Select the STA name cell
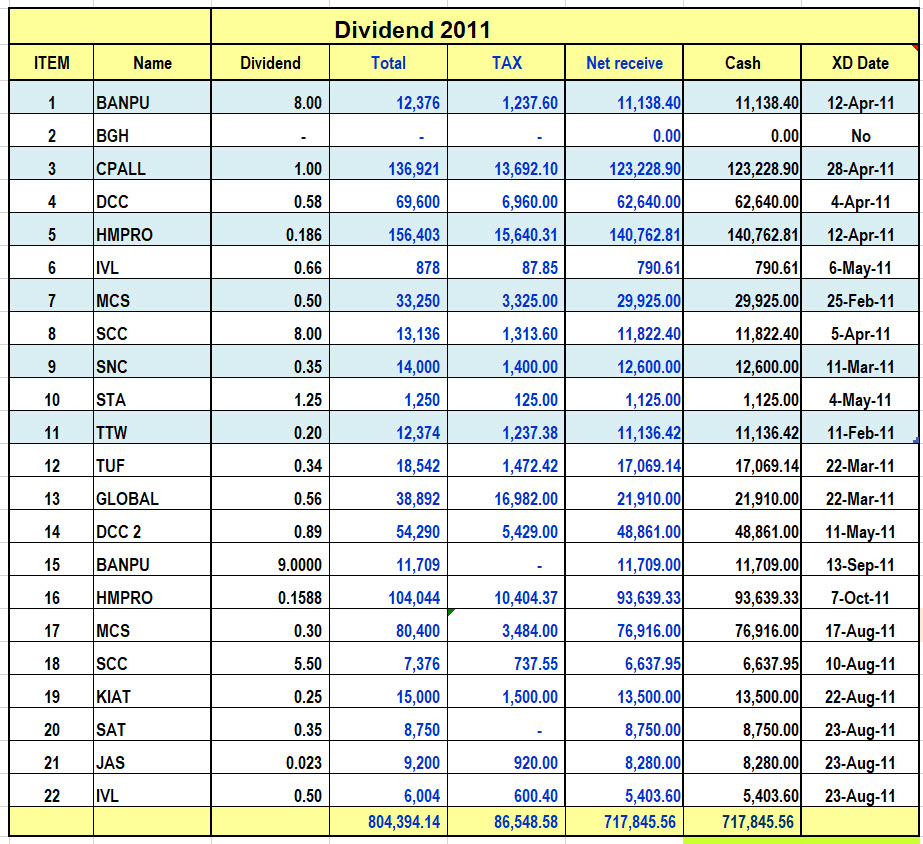The image size is (923, 844). [x=152, y=394]
